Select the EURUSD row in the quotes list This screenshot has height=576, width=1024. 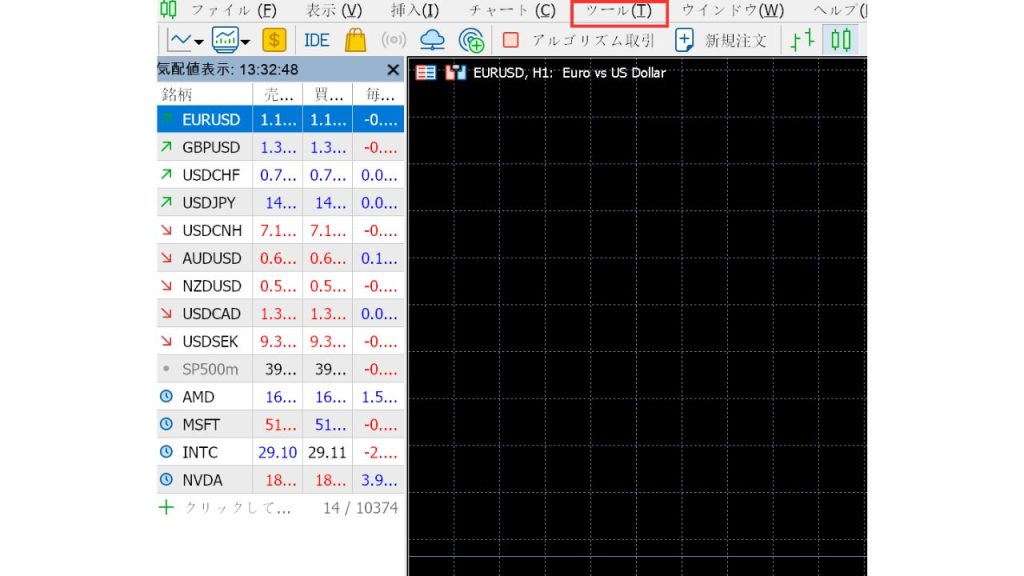pyautogui.click(x=210, y=119)
